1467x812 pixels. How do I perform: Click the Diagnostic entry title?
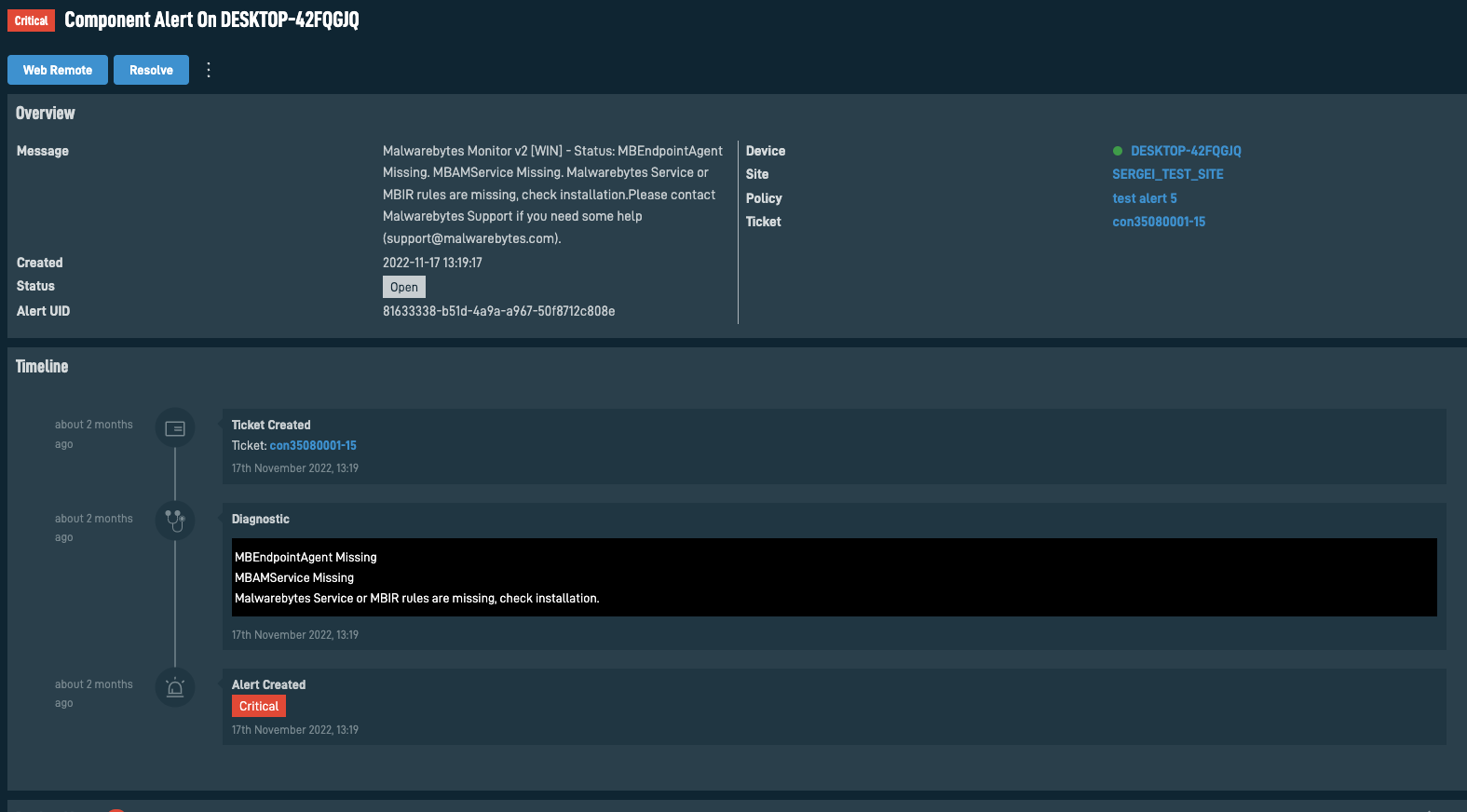click(261, 519)
